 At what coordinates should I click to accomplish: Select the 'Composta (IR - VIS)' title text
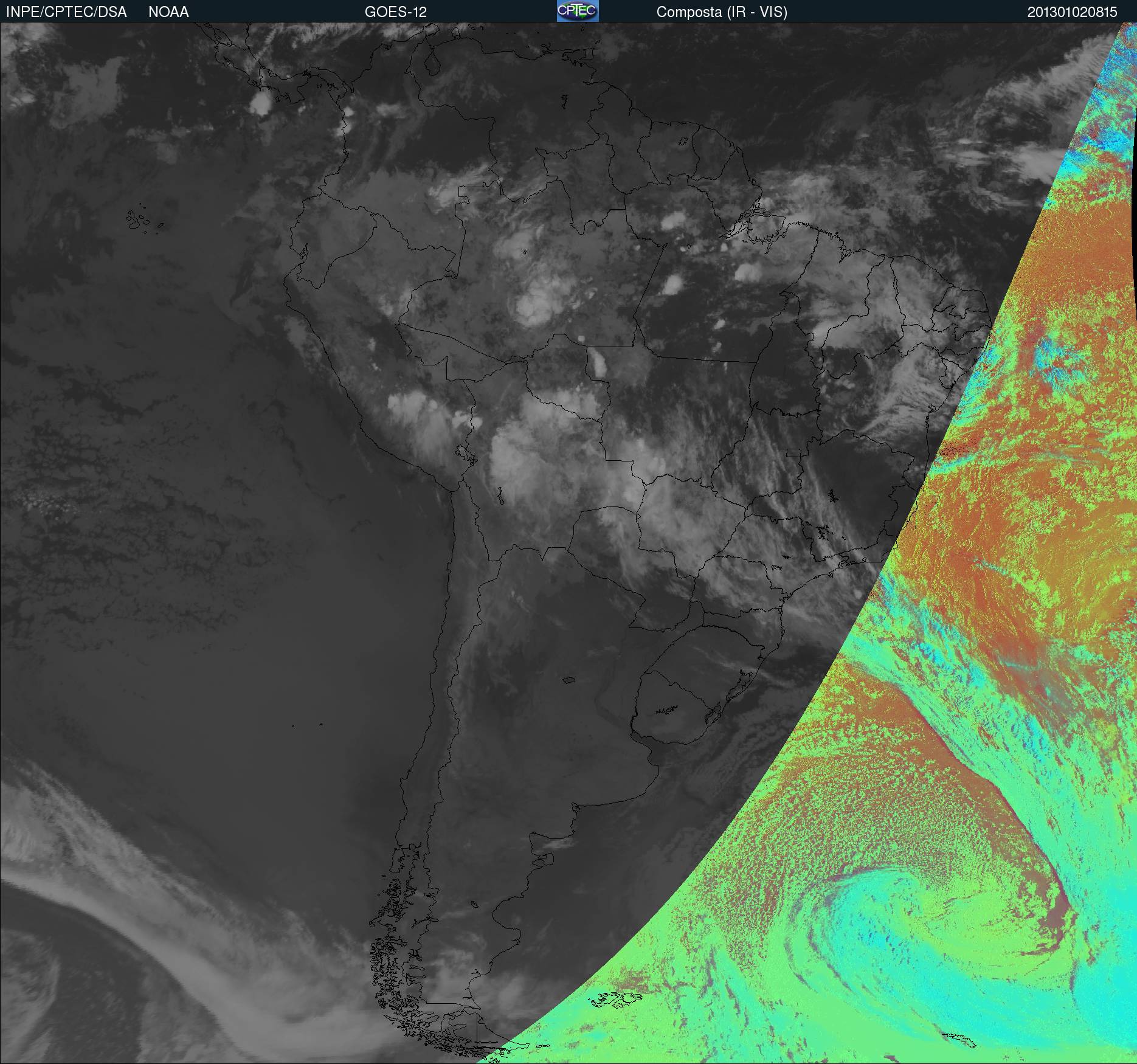pyautogui.click(x=722, y=12)
